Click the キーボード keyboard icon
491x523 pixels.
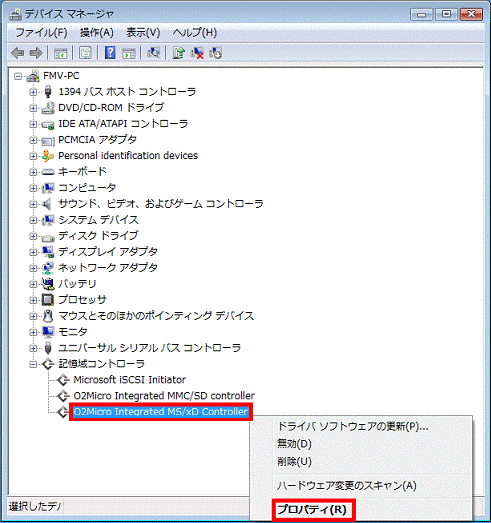48,172
